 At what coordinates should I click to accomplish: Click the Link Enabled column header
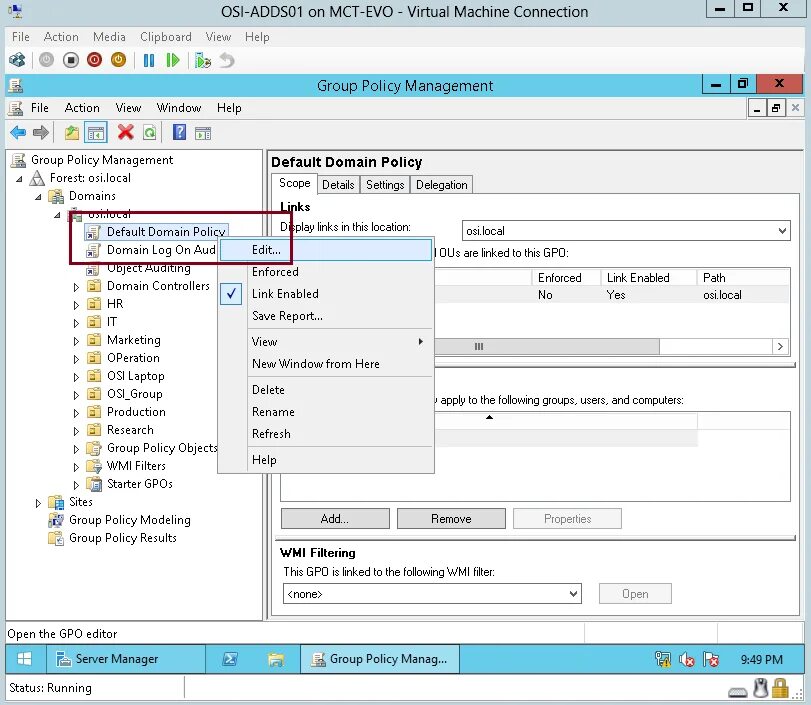649,278
